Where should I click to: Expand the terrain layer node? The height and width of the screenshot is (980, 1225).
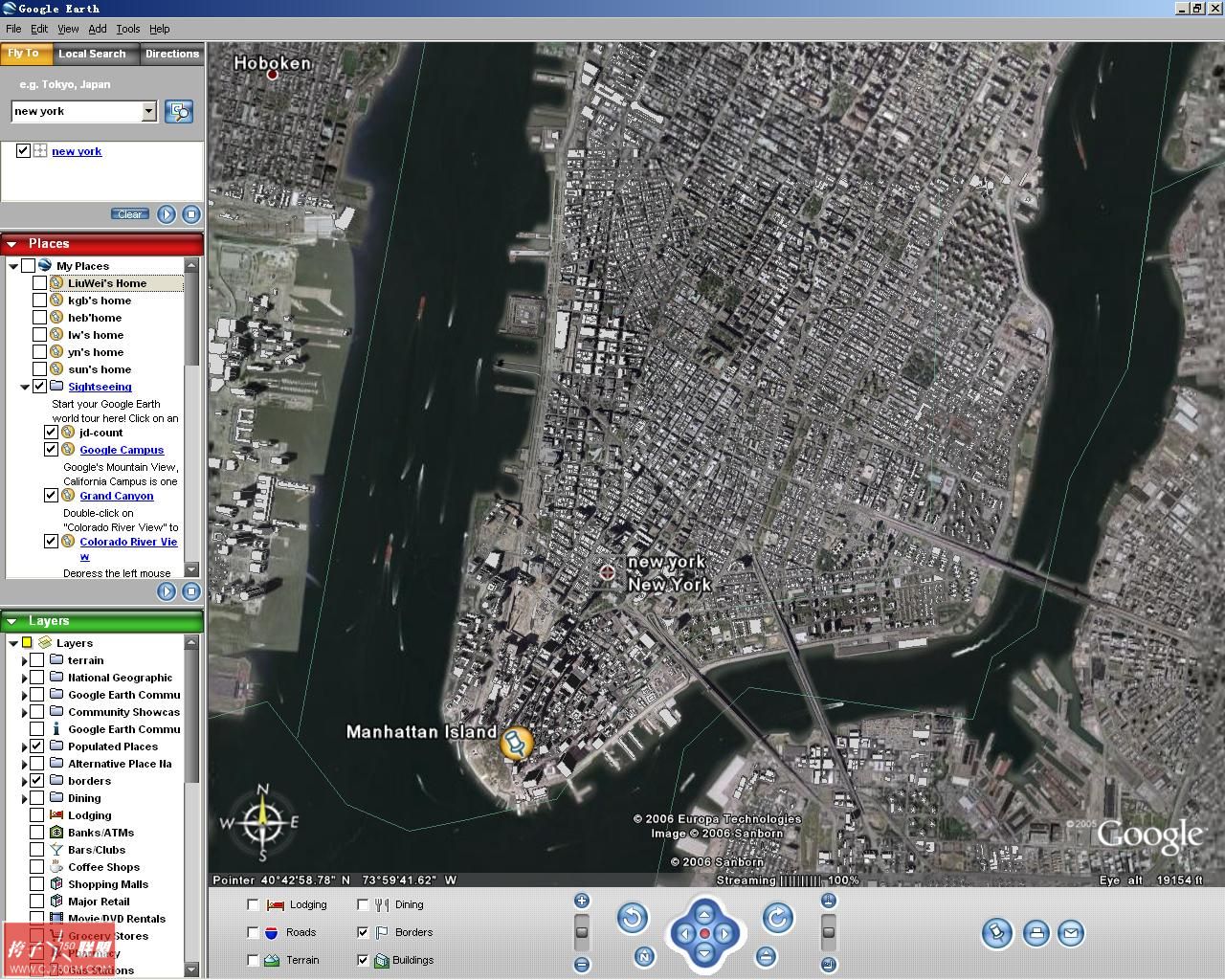click(25, 660)
